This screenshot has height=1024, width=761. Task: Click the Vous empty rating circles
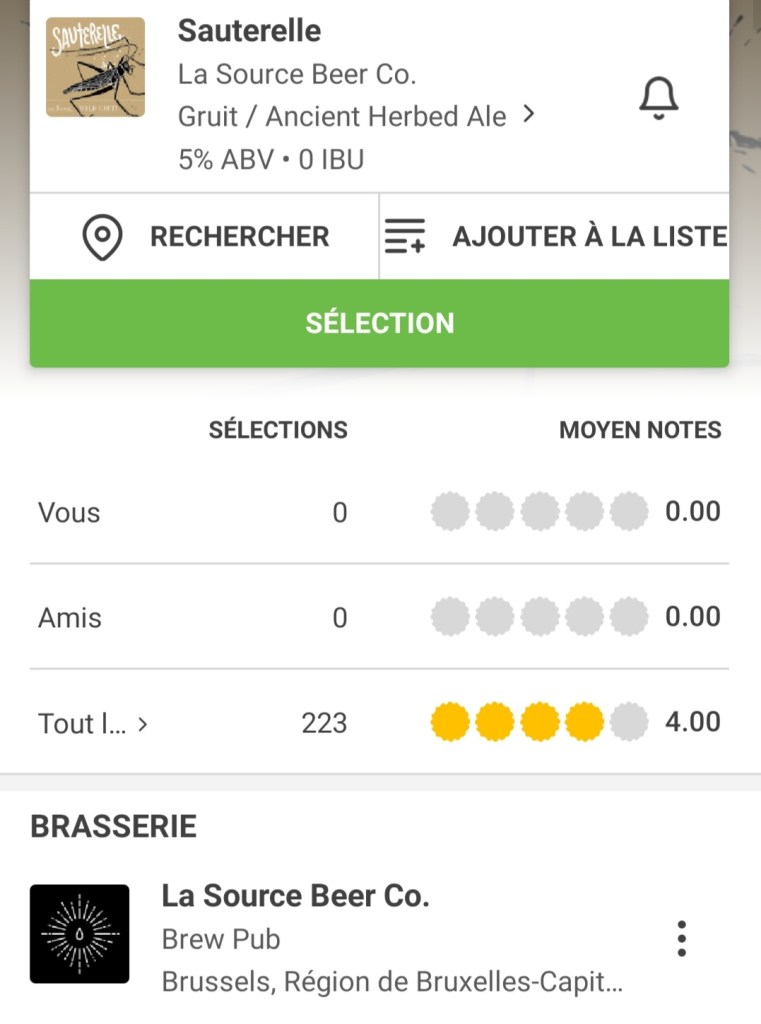coord(539,512)
